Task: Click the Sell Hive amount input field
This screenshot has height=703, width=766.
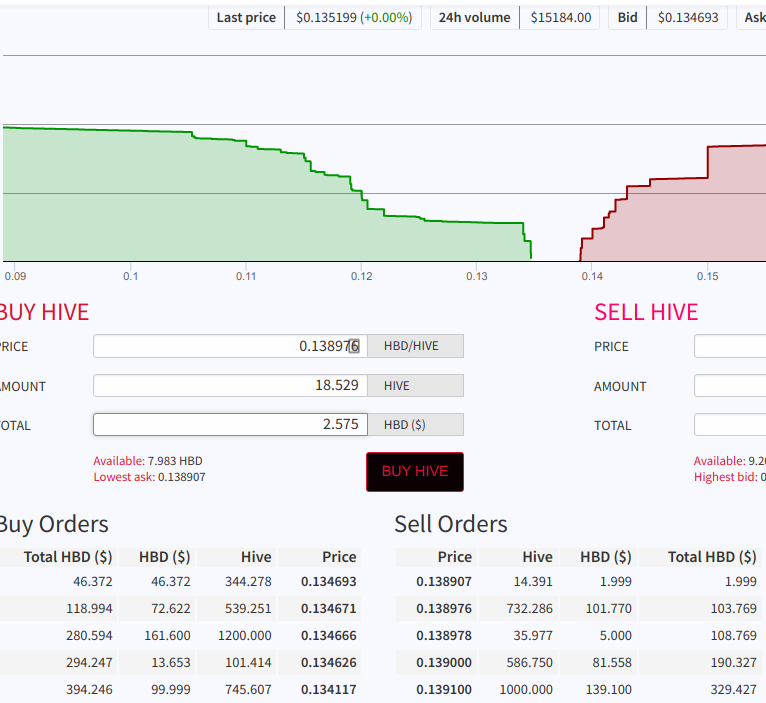Action: (730, 385)
